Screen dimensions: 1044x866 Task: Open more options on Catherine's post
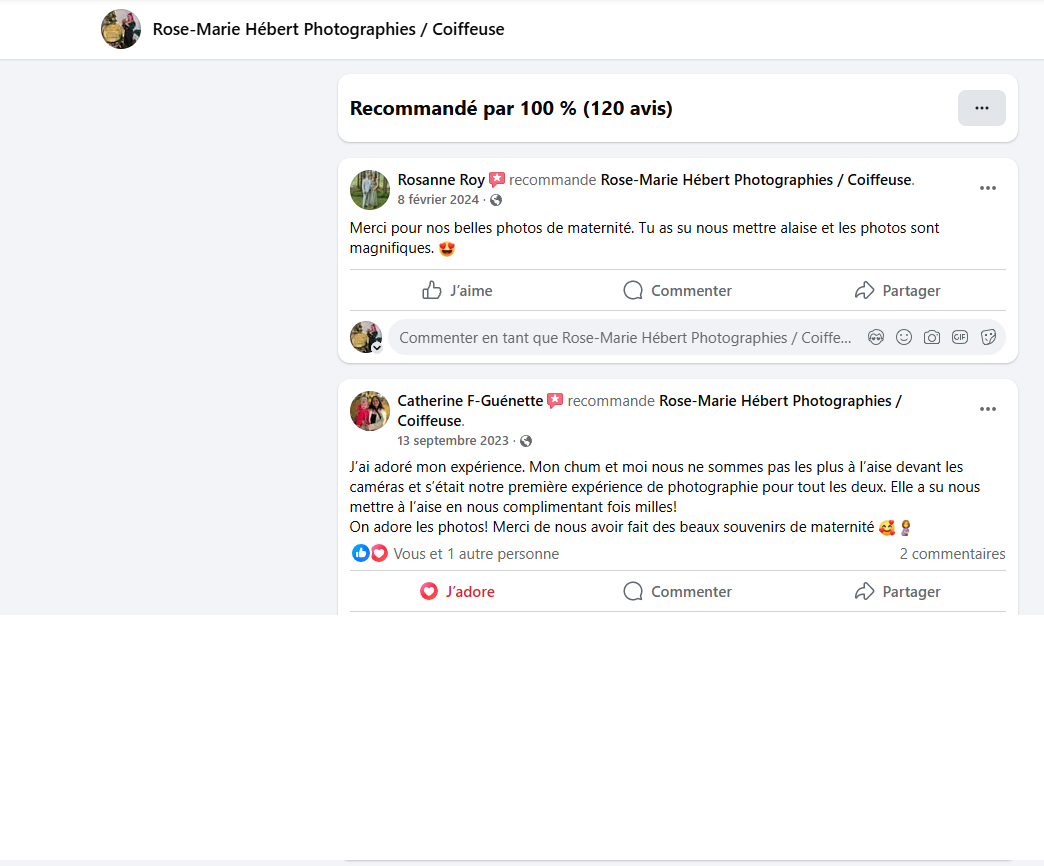[987, 409]
